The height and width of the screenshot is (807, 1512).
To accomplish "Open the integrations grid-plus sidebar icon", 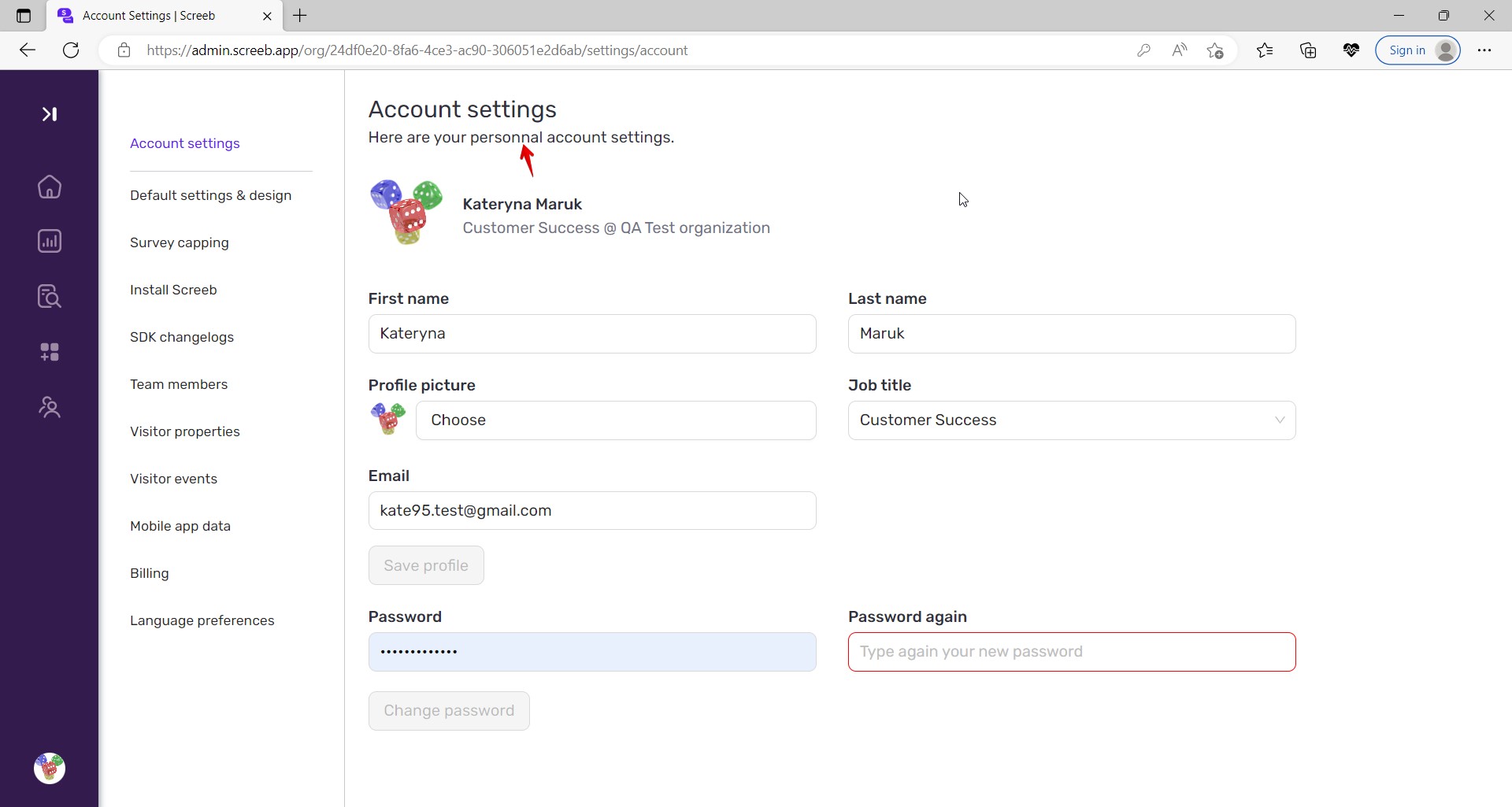I will coord(50,352).
